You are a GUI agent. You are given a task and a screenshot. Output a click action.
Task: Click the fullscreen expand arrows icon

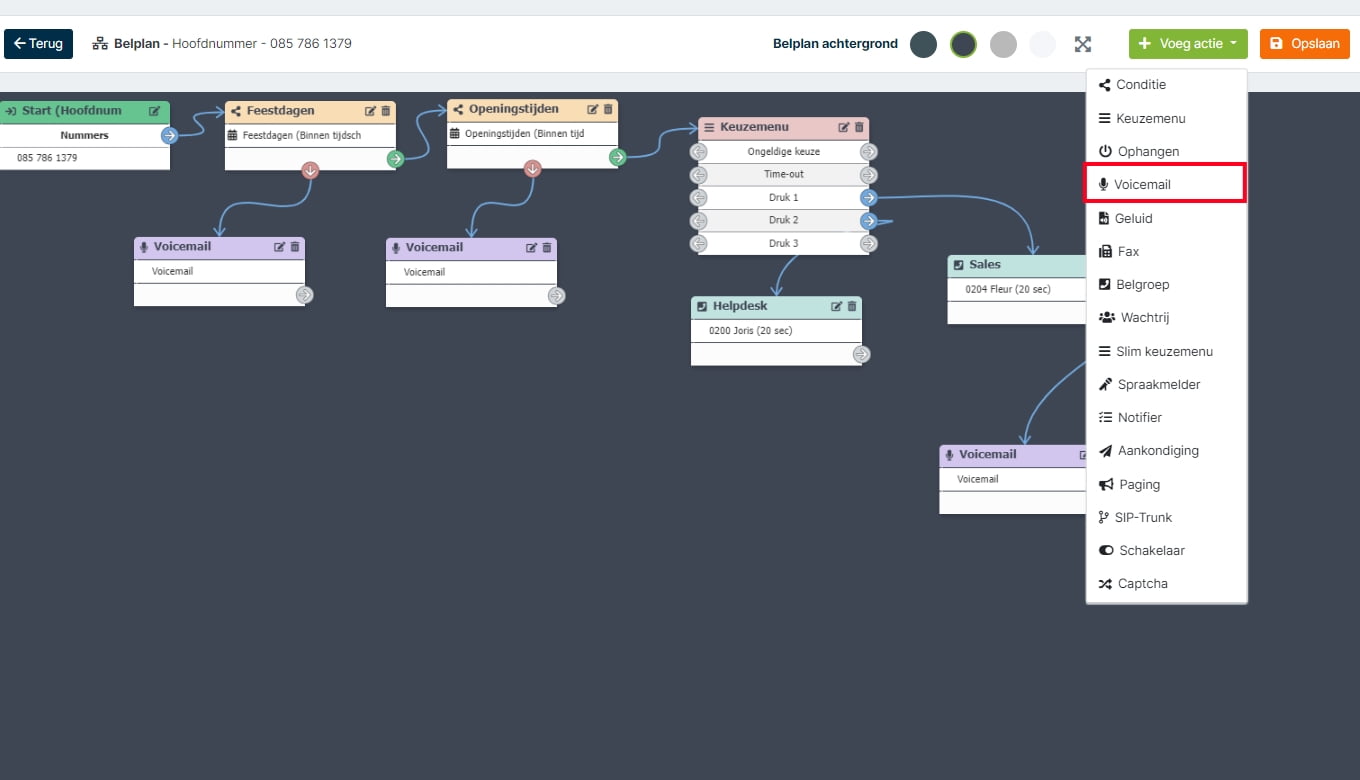pyautogui.click(x=1083, y=44)
